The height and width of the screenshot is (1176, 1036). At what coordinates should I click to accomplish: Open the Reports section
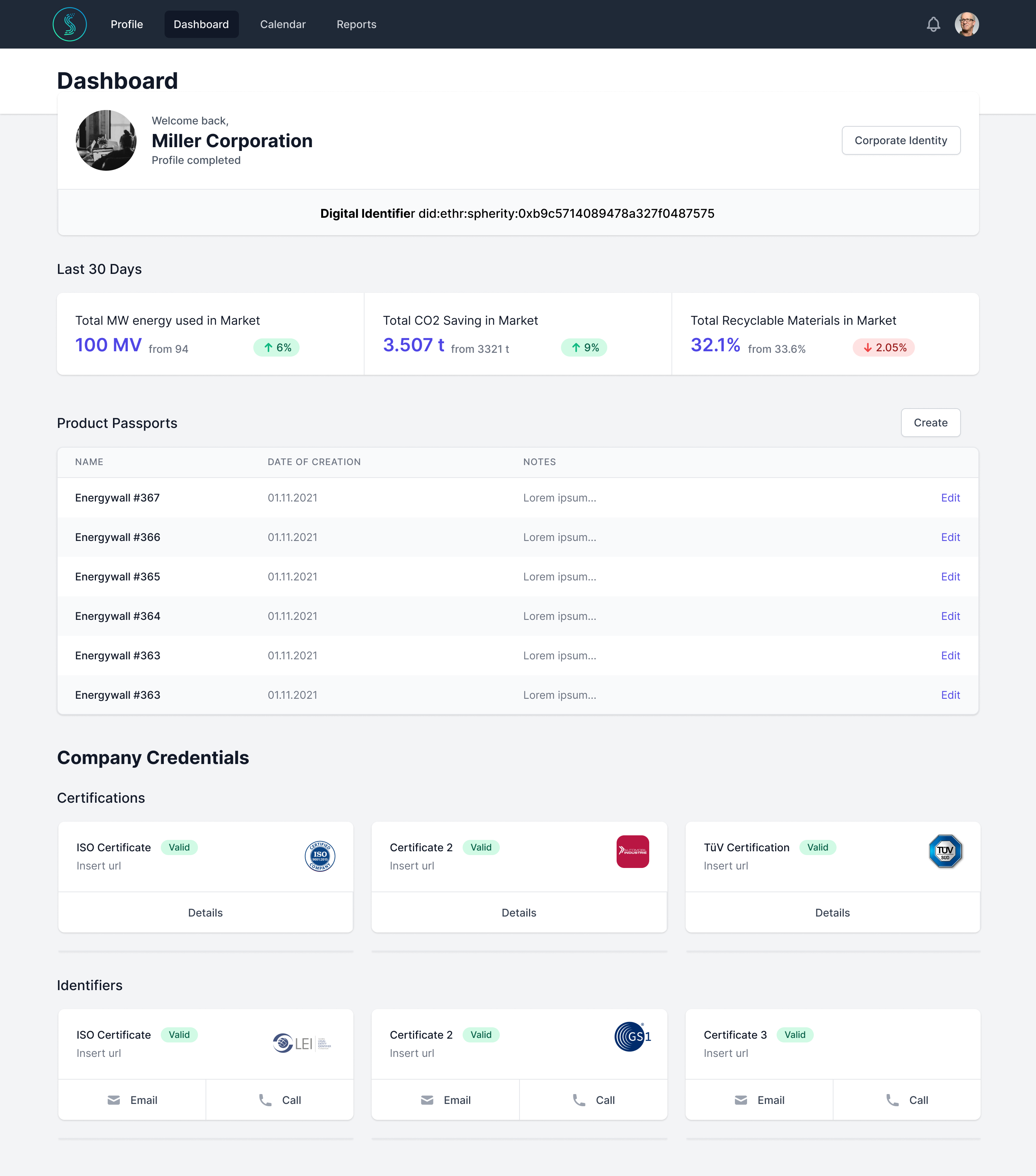click(356, 24)
